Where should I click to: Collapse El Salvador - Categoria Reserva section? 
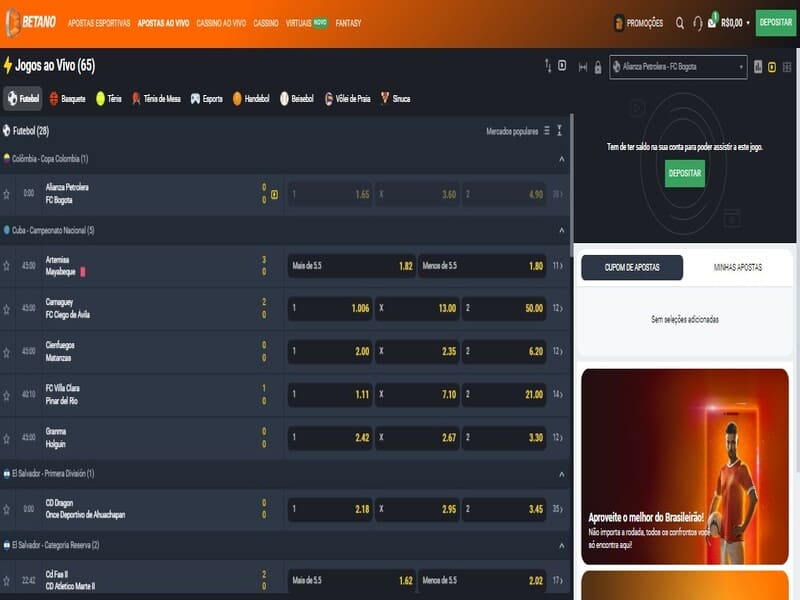tap(561, 545)
